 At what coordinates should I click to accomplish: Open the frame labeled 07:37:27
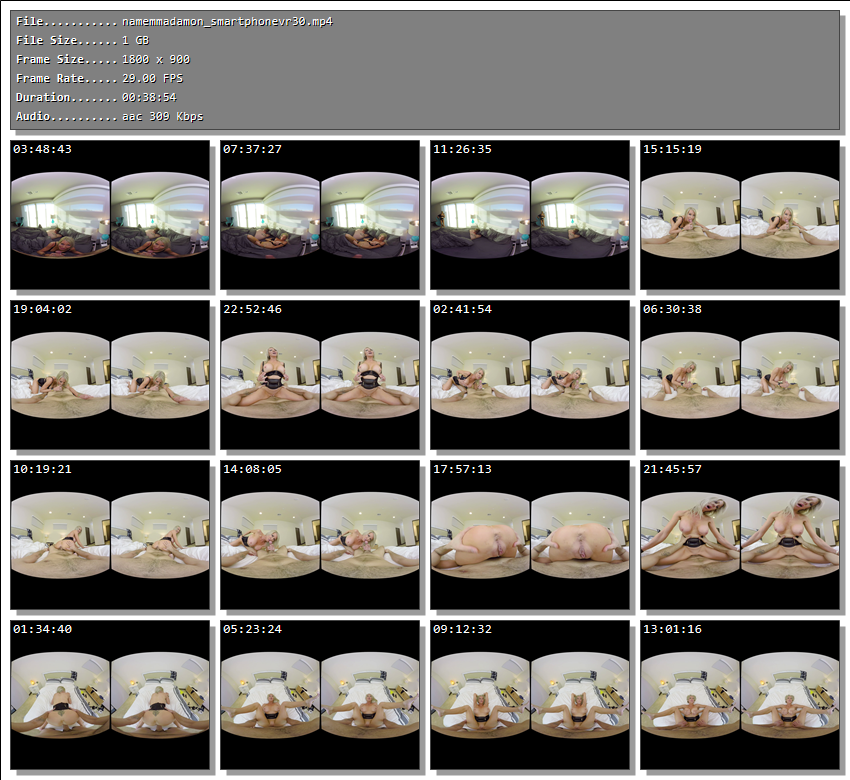[320, 215]
